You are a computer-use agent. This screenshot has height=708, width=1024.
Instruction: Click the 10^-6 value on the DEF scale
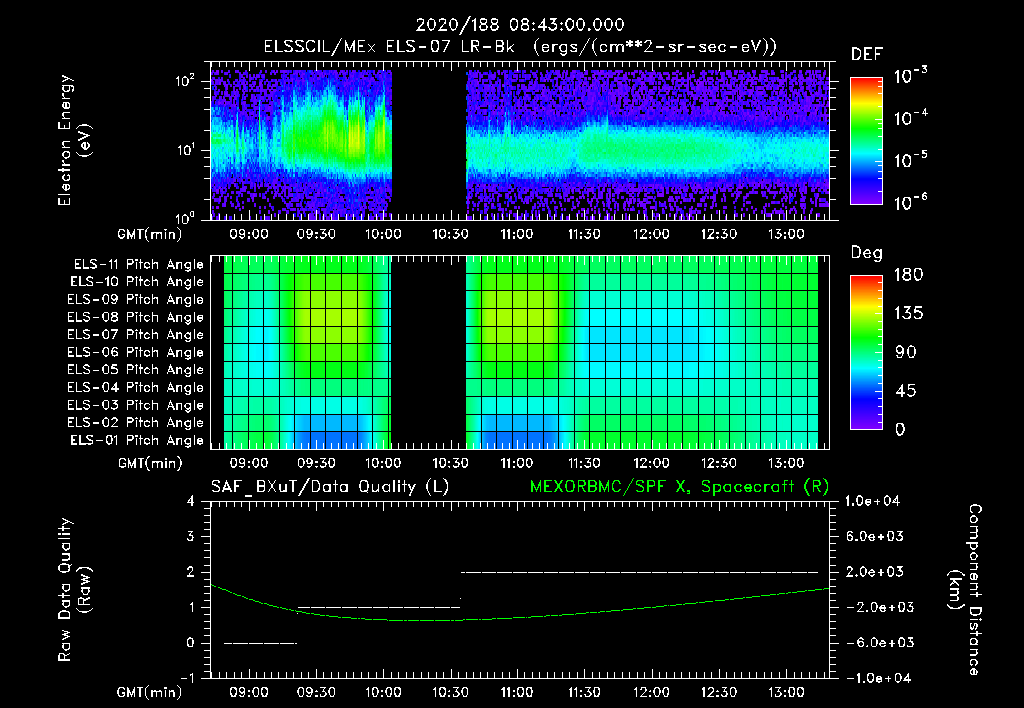910,202
